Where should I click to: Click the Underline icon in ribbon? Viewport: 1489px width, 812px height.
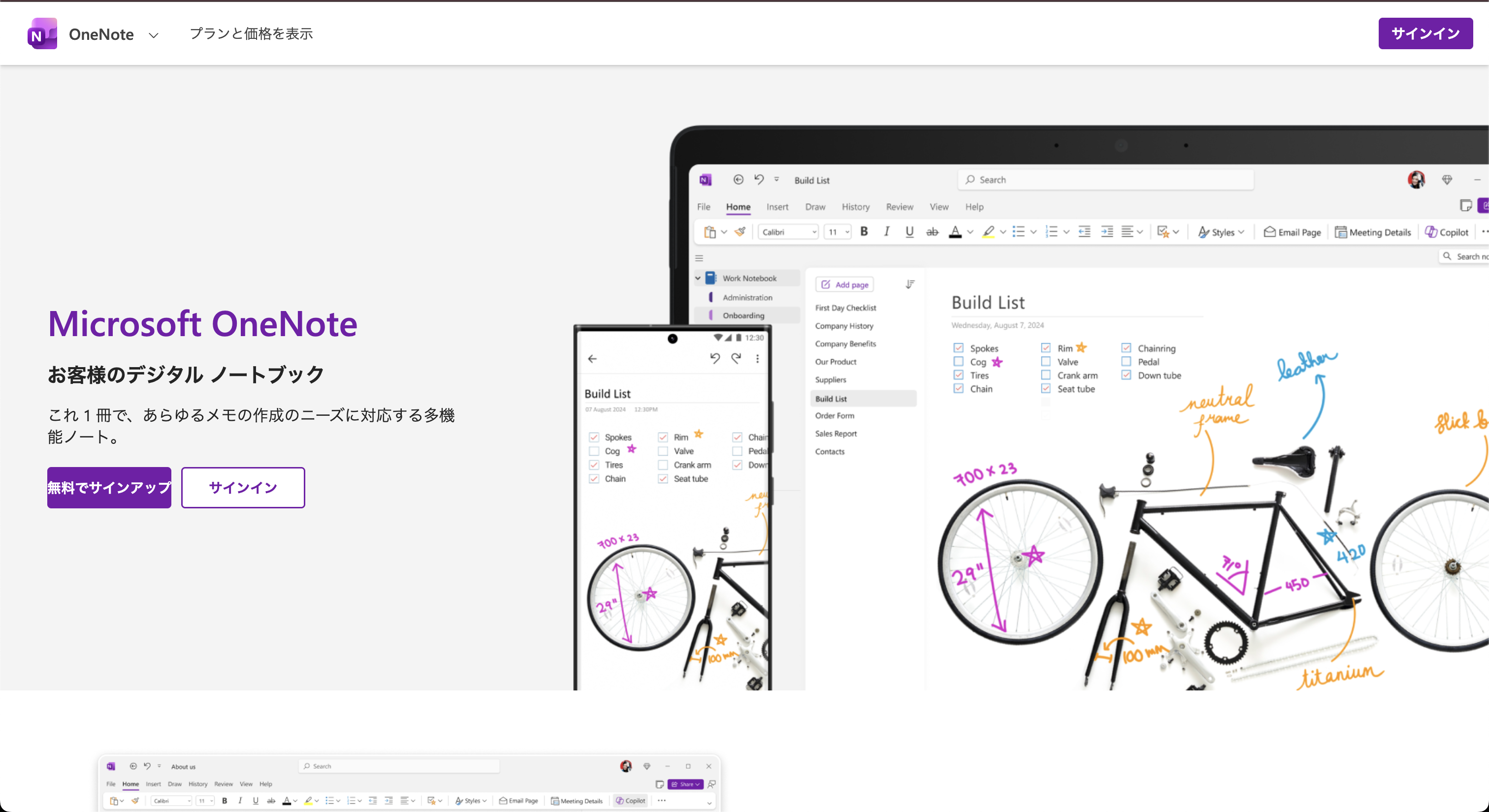click(x=909, y=232)
